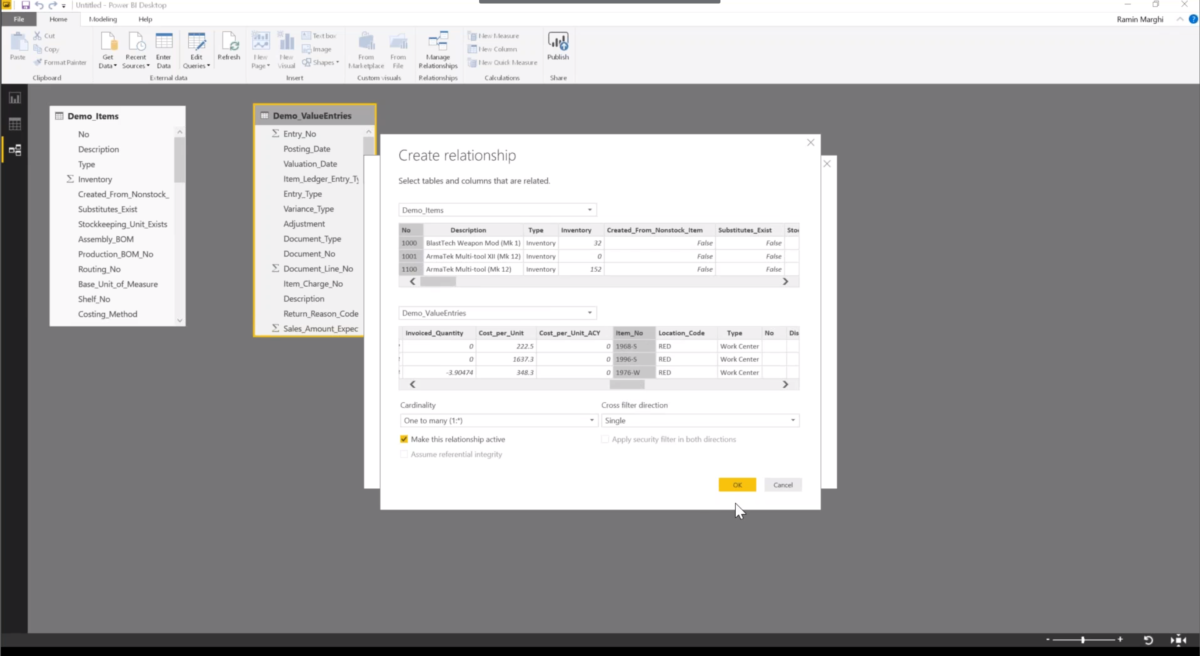Viewport: 1200px width, 656px height.
Task: Click the Redo arrow in title bar
Action: point(52,5)
